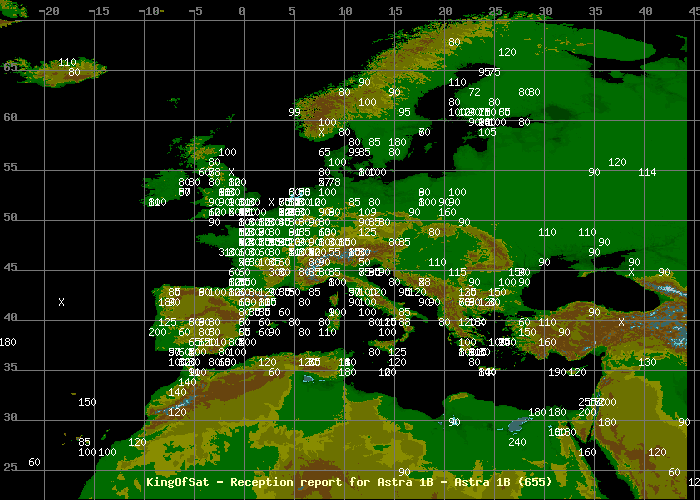This screenshot has width=700, height=500.
Task: Select the 99 marker off Norway's coast
Action: click(294, 112)
